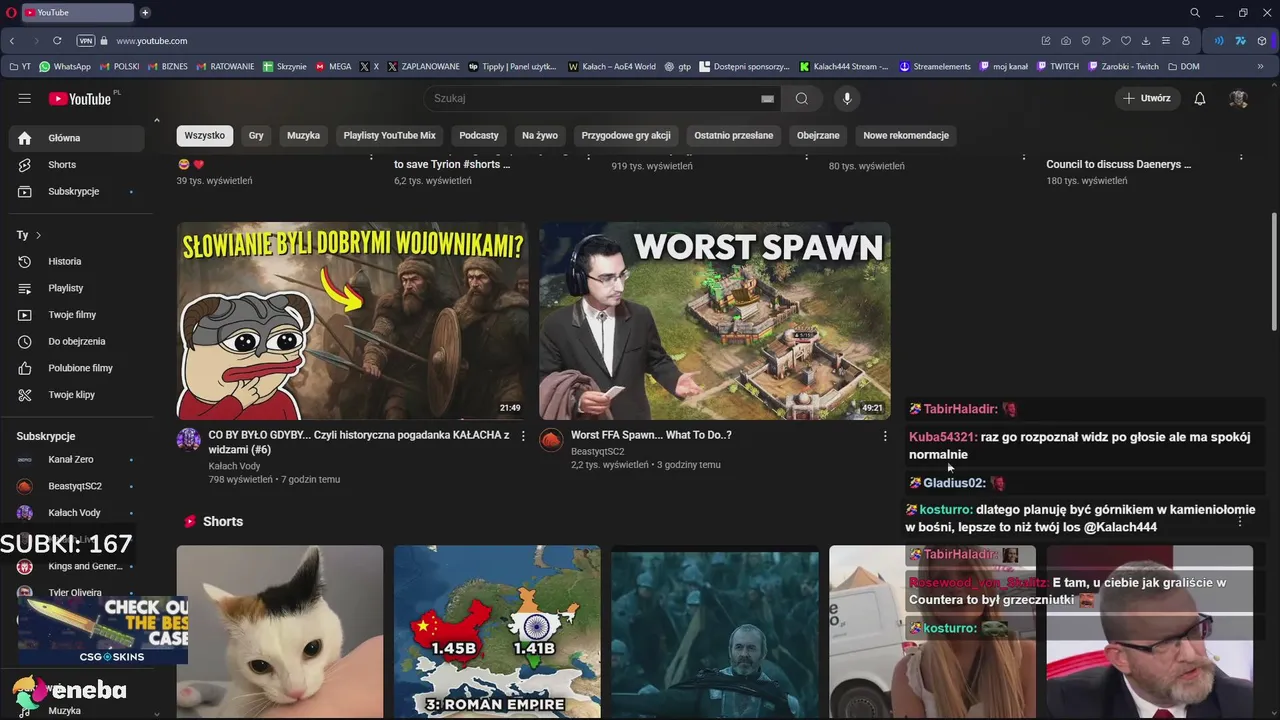Open the downloads icon in toolbar

pos(1146,41)
